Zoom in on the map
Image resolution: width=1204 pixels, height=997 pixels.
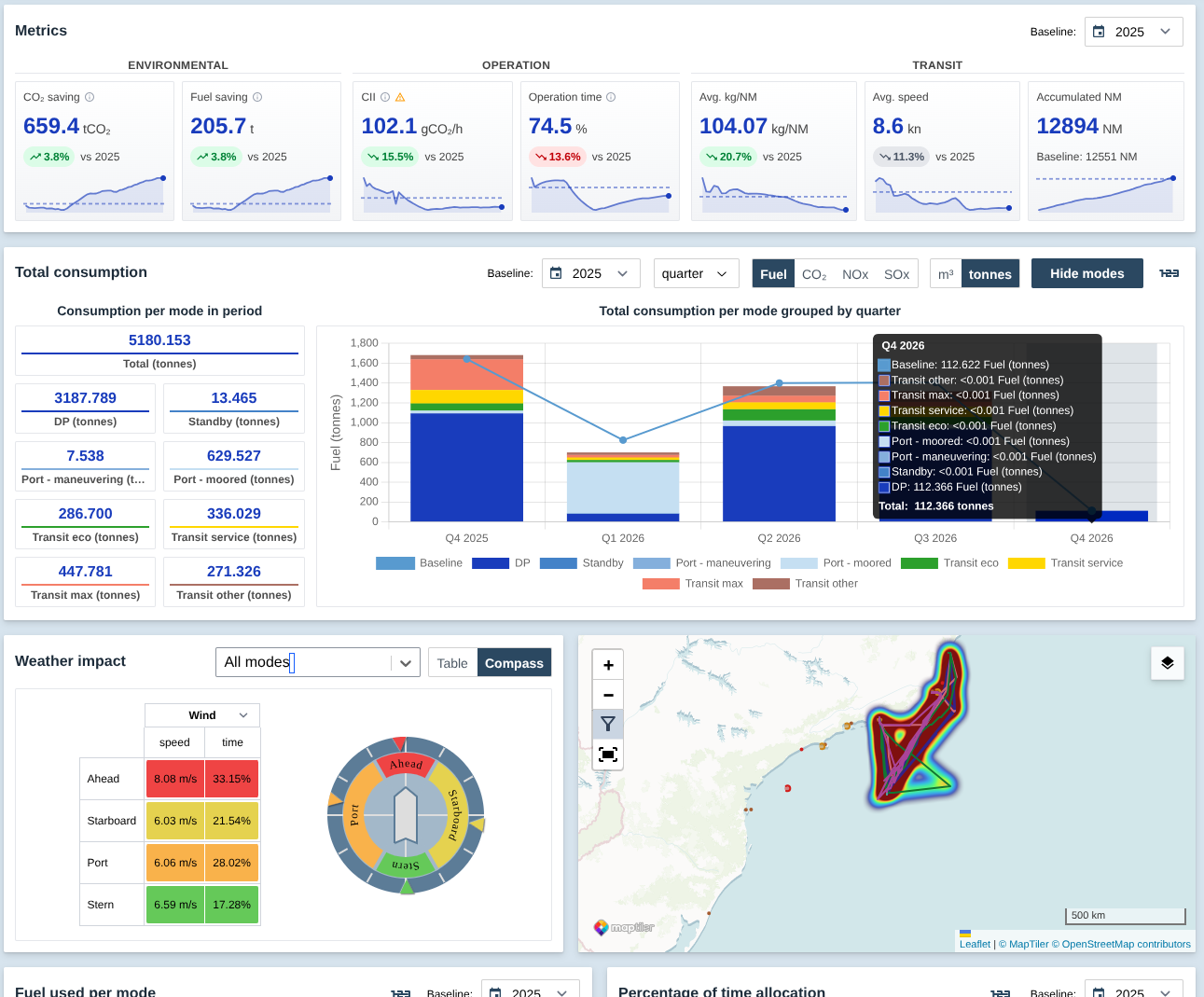point(608,665)
